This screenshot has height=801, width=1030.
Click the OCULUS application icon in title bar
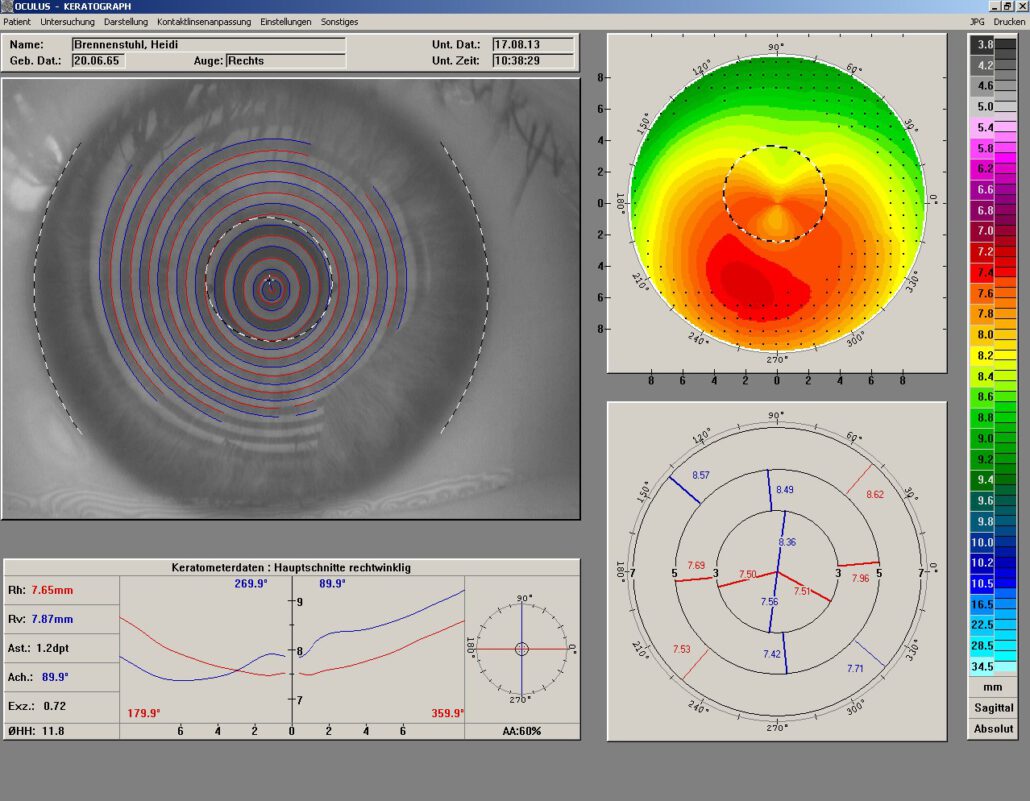point(7,6)
